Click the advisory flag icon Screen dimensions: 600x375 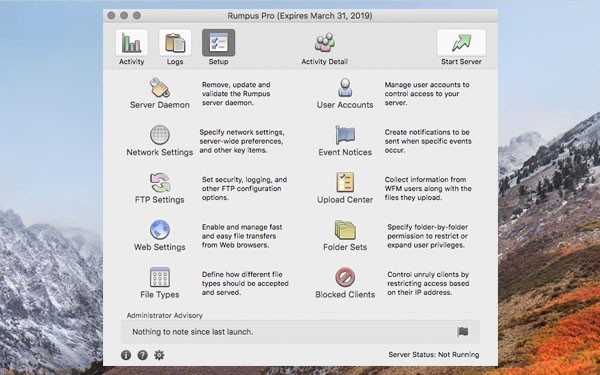click(463, 331)
